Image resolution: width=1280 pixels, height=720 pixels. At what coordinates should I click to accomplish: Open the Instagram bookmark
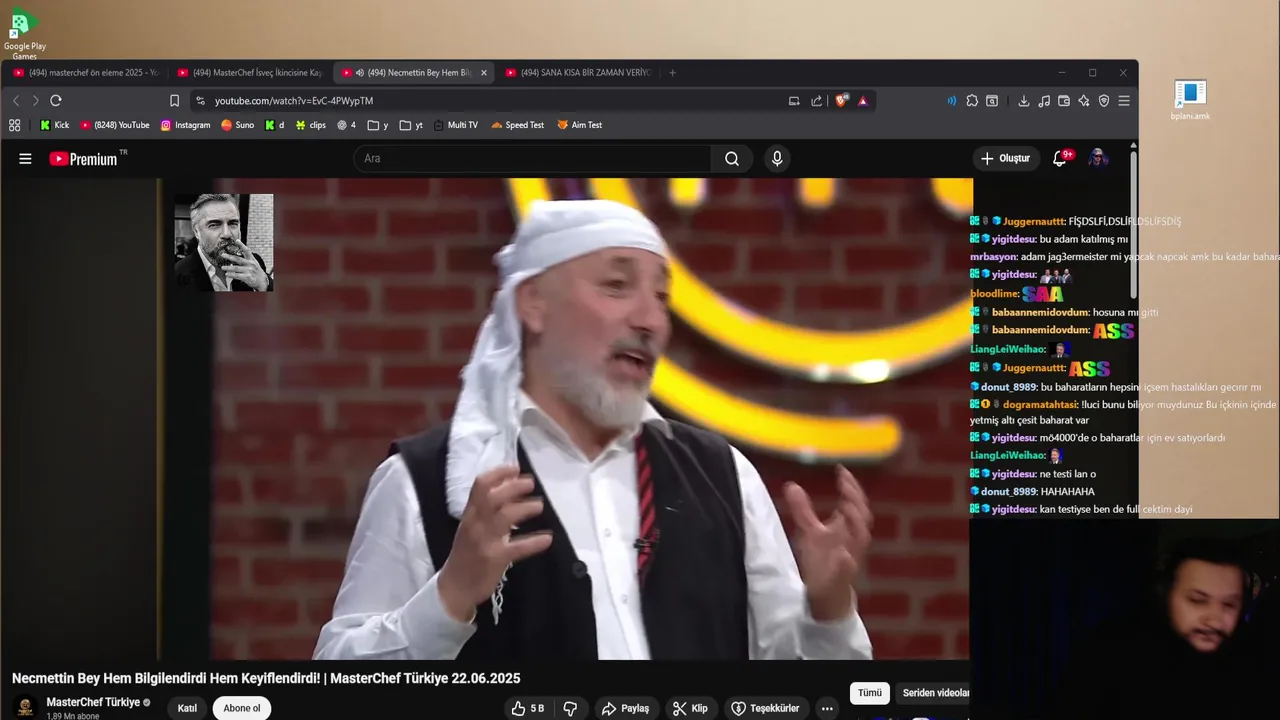(x=185, y=125)
